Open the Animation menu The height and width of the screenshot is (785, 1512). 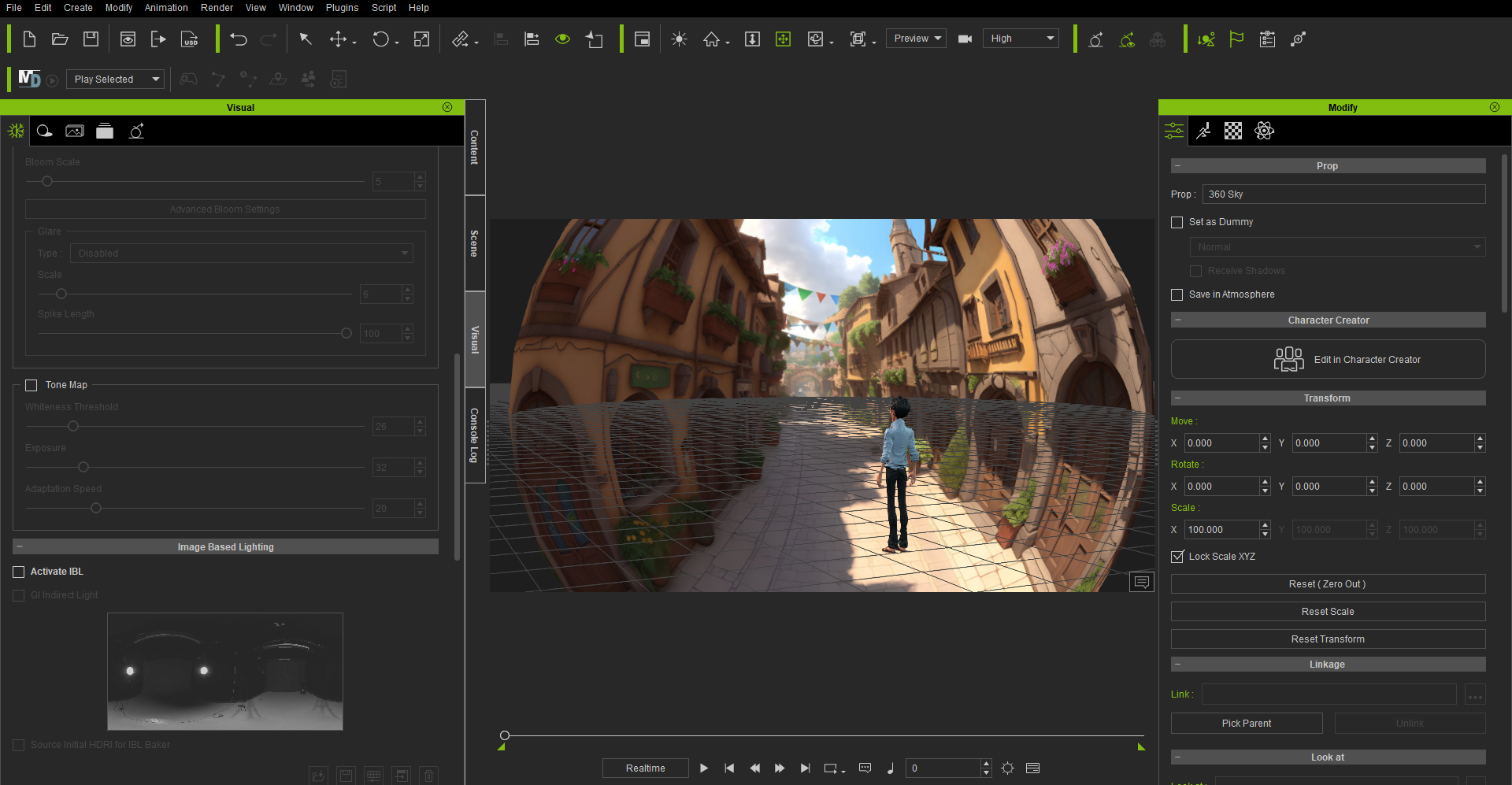pyautogui.click(x=166, y=8)
